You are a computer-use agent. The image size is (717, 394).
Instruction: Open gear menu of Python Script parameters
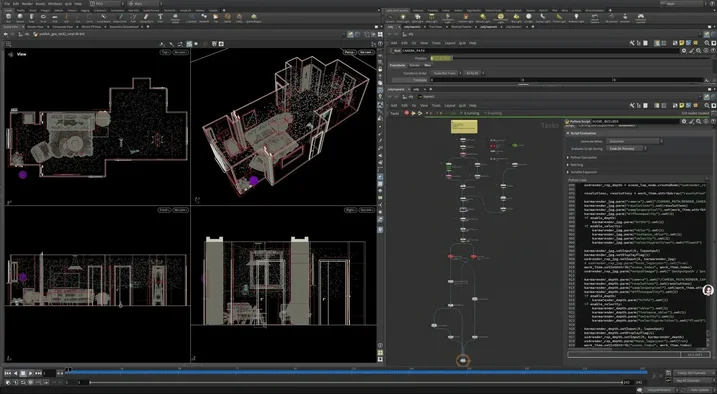click(x=684, y=122)
